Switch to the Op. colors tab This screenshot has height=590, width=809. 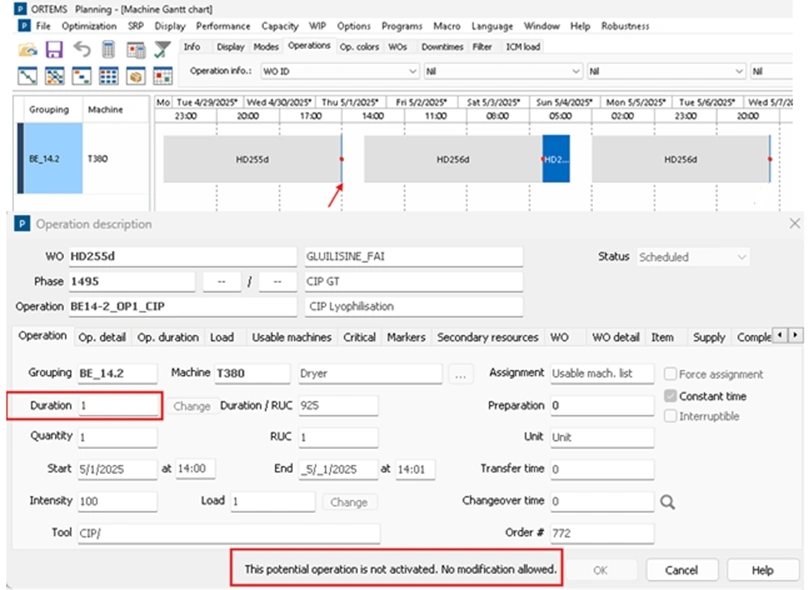(x=359, y=47)
